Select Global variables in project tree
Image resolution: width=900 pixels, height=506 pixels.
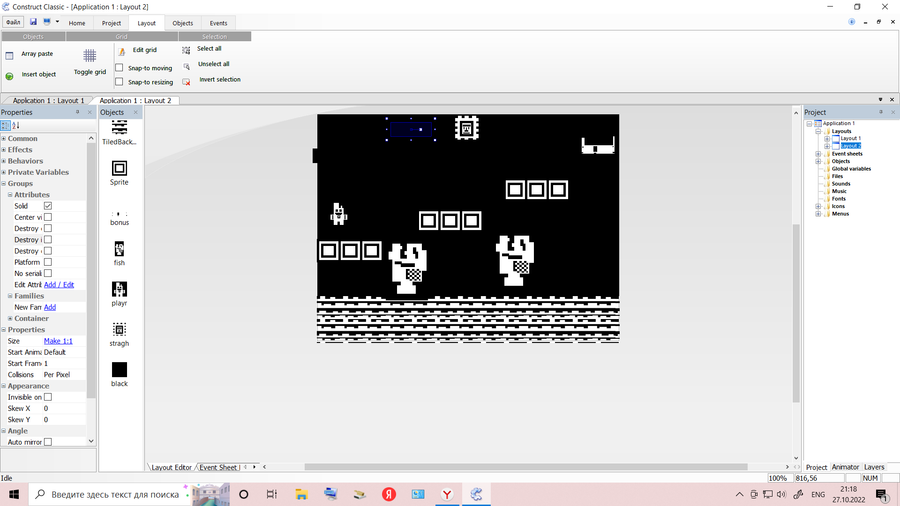pyautogui.click(x=851, y=169)
